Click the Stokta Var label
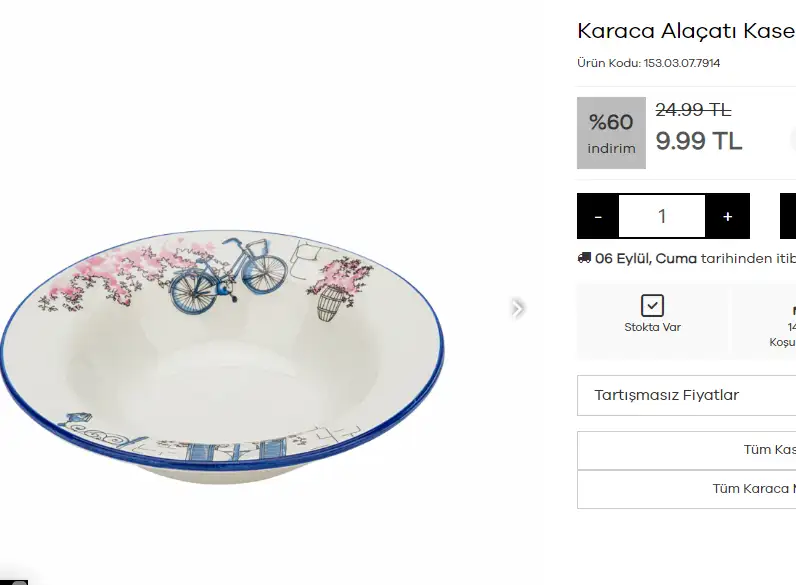The image size is (796, 585). 652,327
